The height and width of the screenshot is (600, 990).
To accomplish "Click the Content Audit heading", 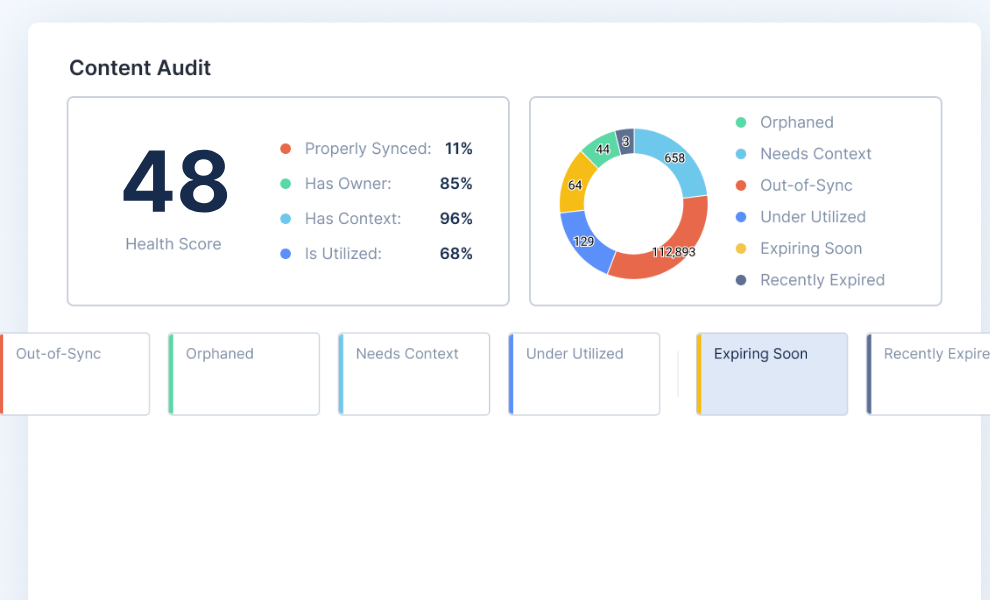I will click(140, 68).
